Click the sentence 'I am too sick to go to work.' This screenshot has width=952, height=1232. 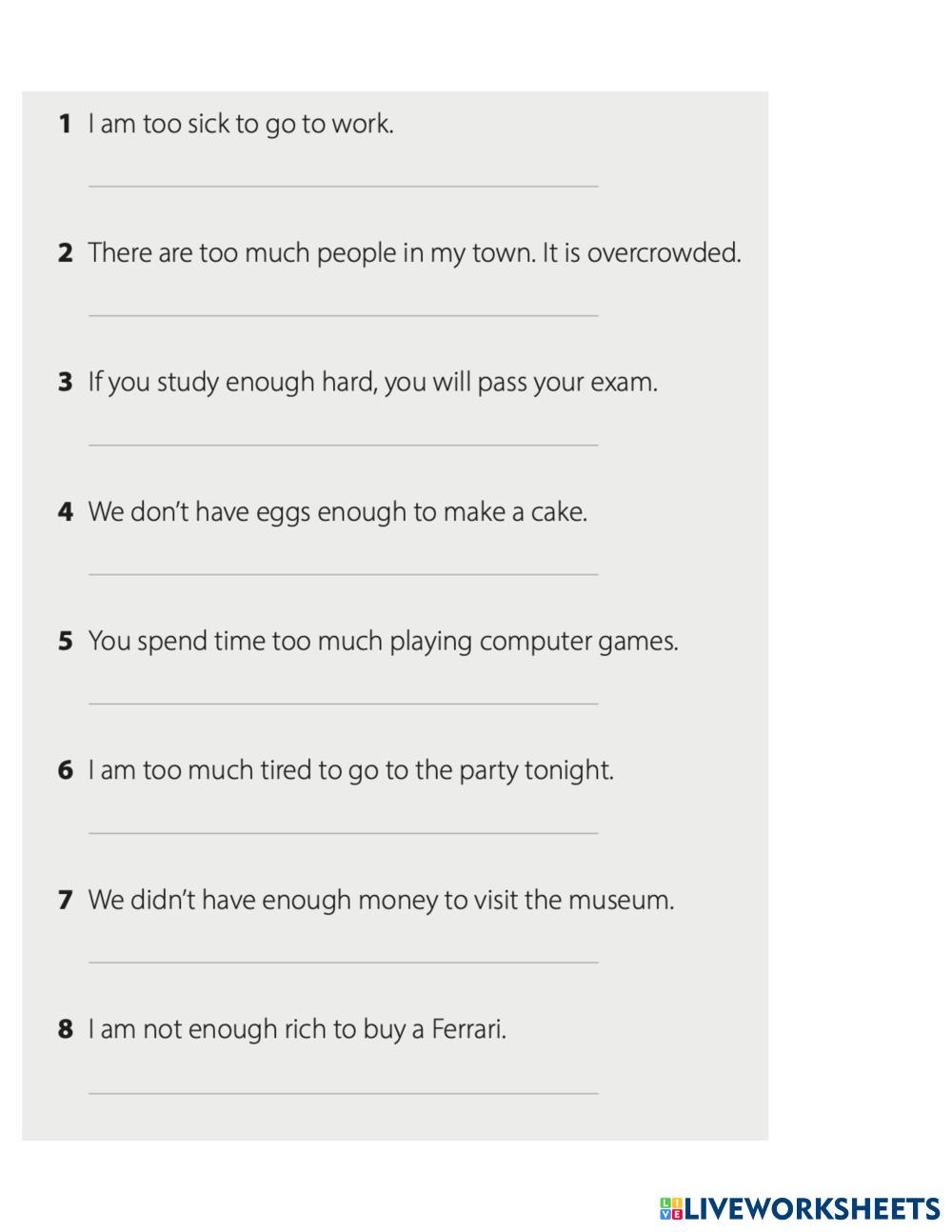point(241,124)
